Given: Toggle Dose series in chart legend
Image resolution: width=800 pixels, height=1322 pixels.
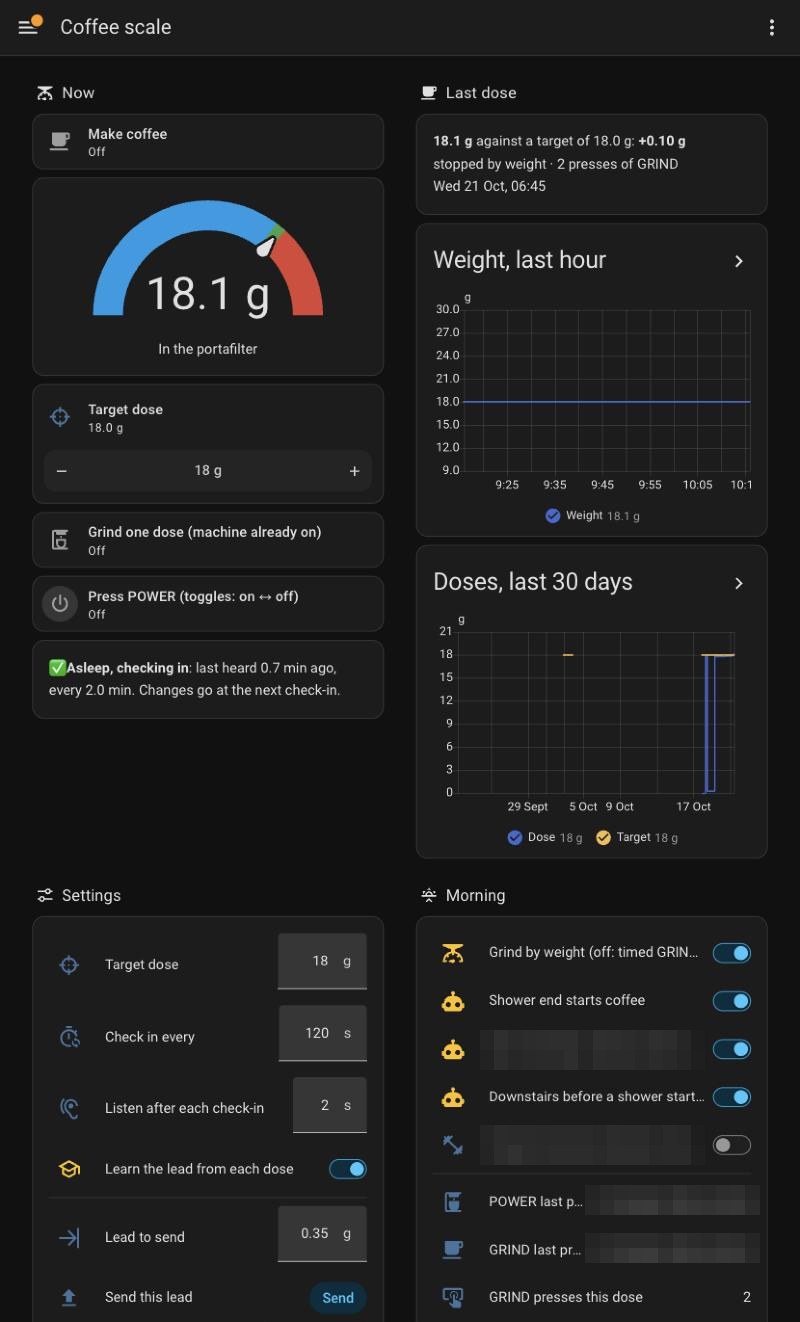Looking at the screenshot, I should pos(544,838).
